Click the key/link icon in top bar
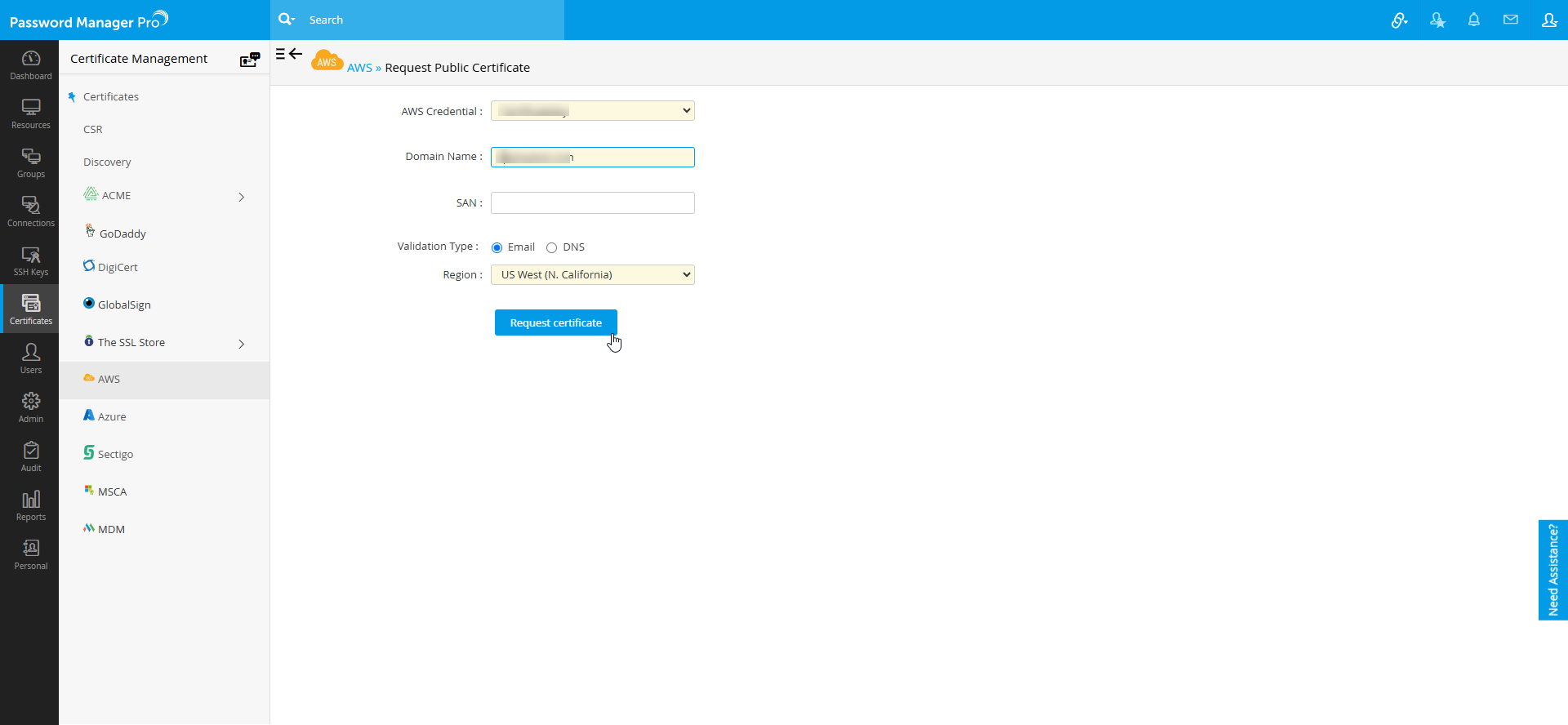1568x725 pixels. point(1399,20)
